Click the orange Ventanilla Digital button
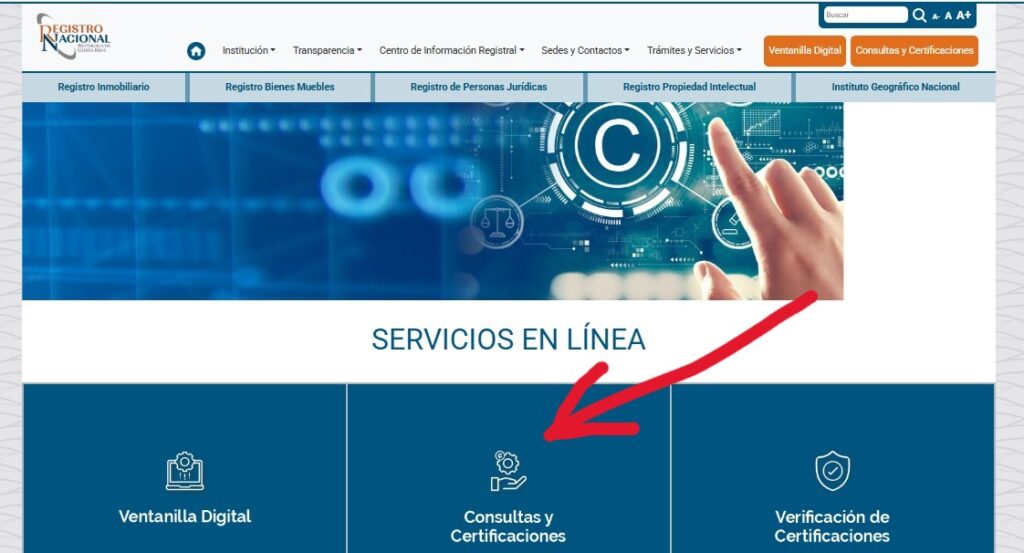This screenshot has width=1024, height=553. coord(805,50)
